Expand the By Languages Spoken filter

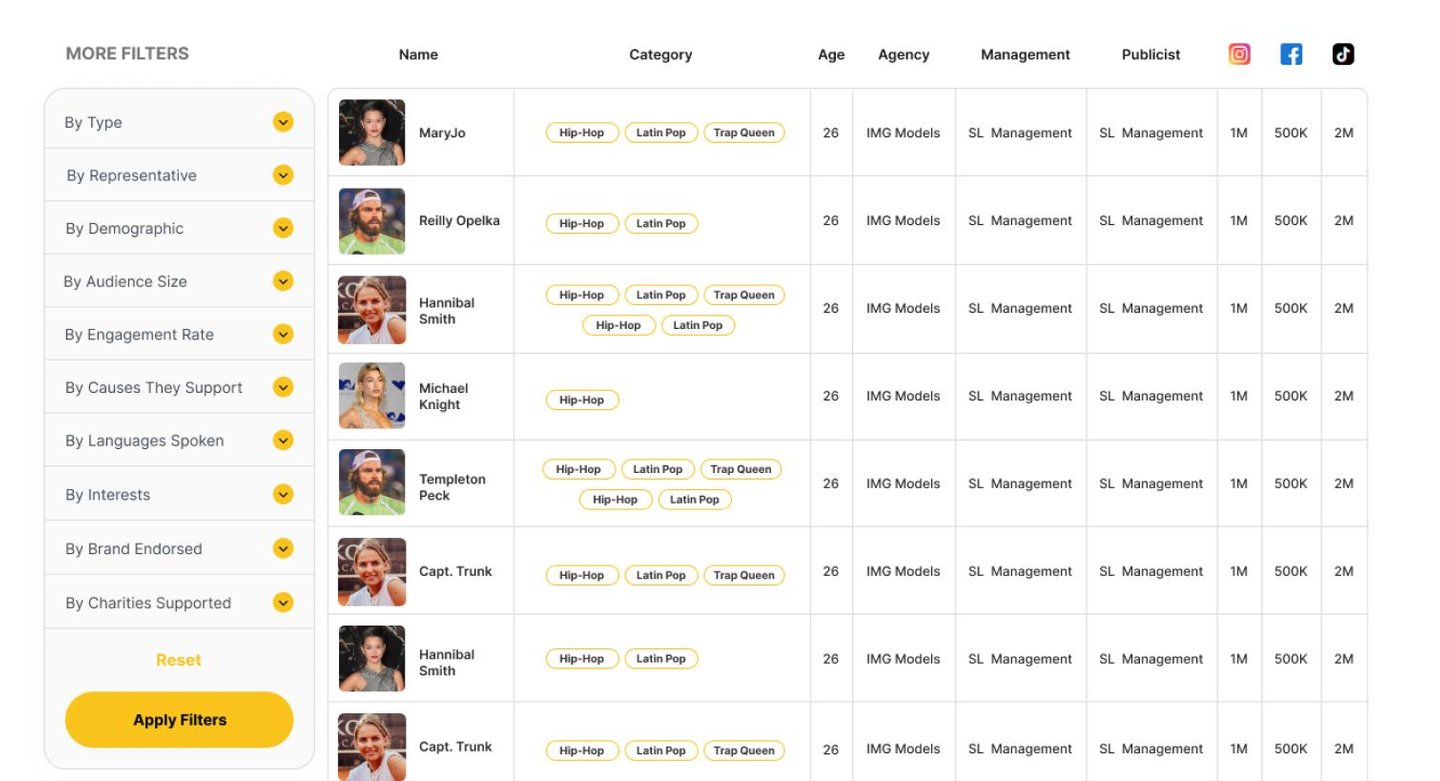[283, 440]
